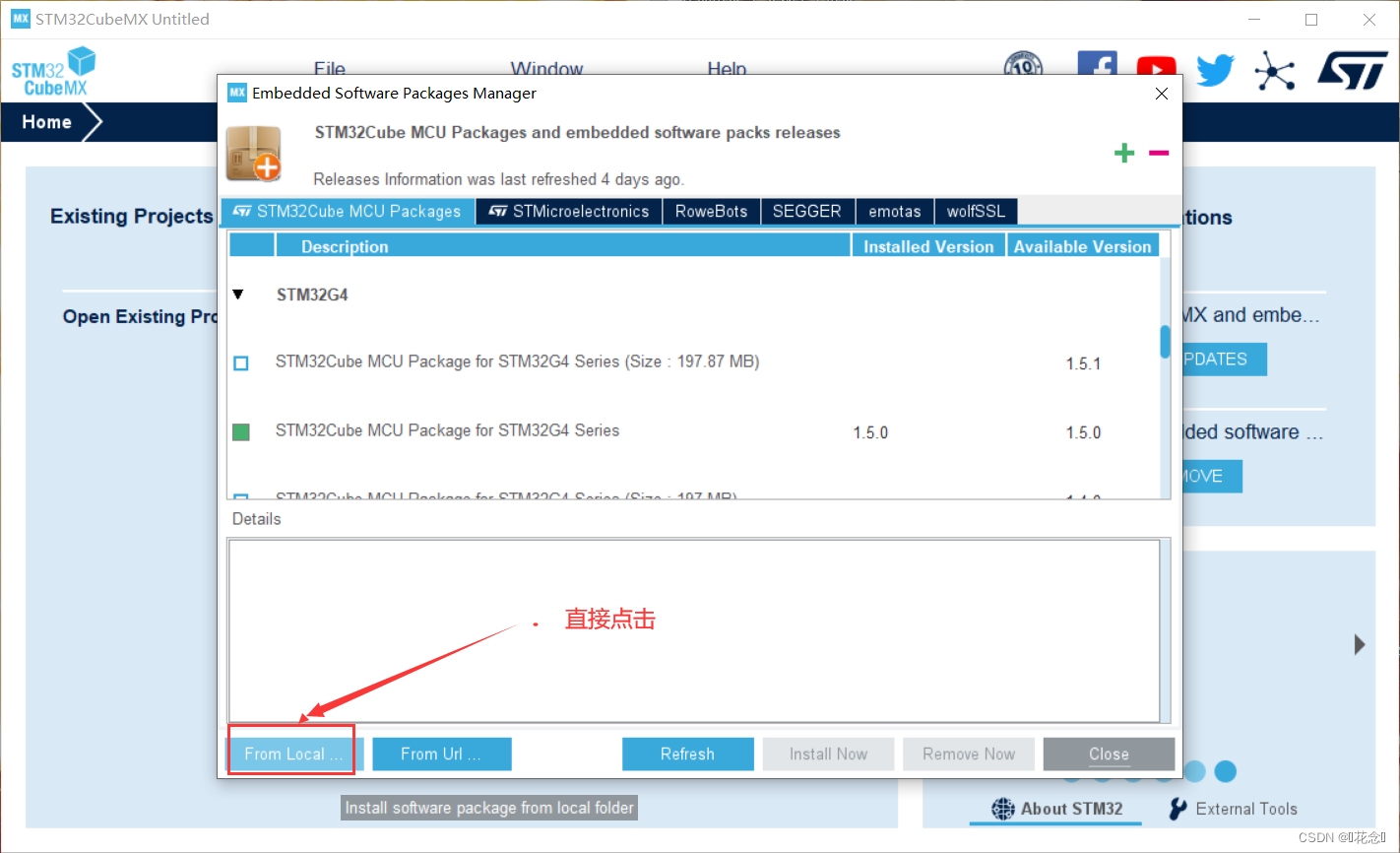This screenshot has width=1400, height=853.
Task: Click the Details text area
Action: coord(694,630)
